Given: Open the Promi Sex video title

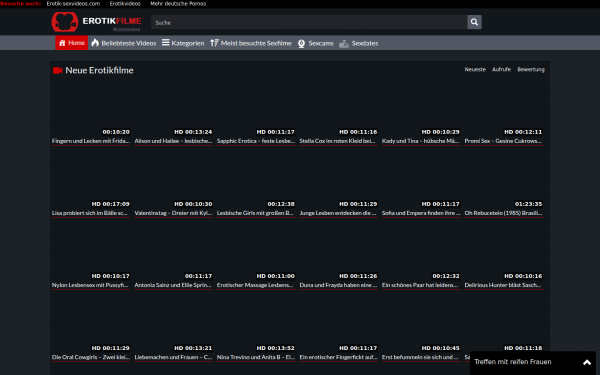Looking at the screenshot, I should point(504,141).
